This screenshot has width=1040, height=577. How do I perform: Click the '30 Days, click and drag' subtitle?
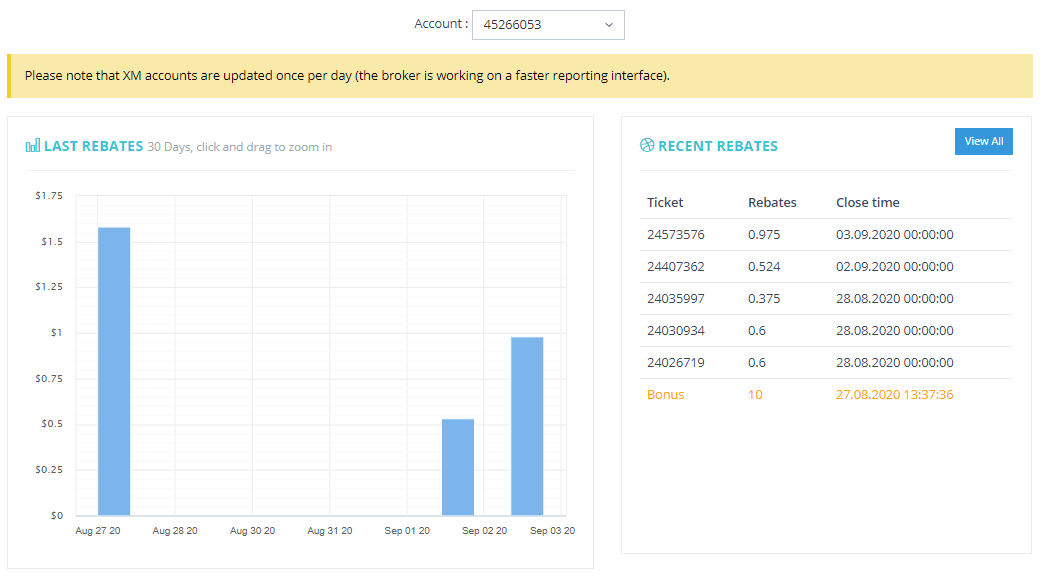(x=239, y=147)
